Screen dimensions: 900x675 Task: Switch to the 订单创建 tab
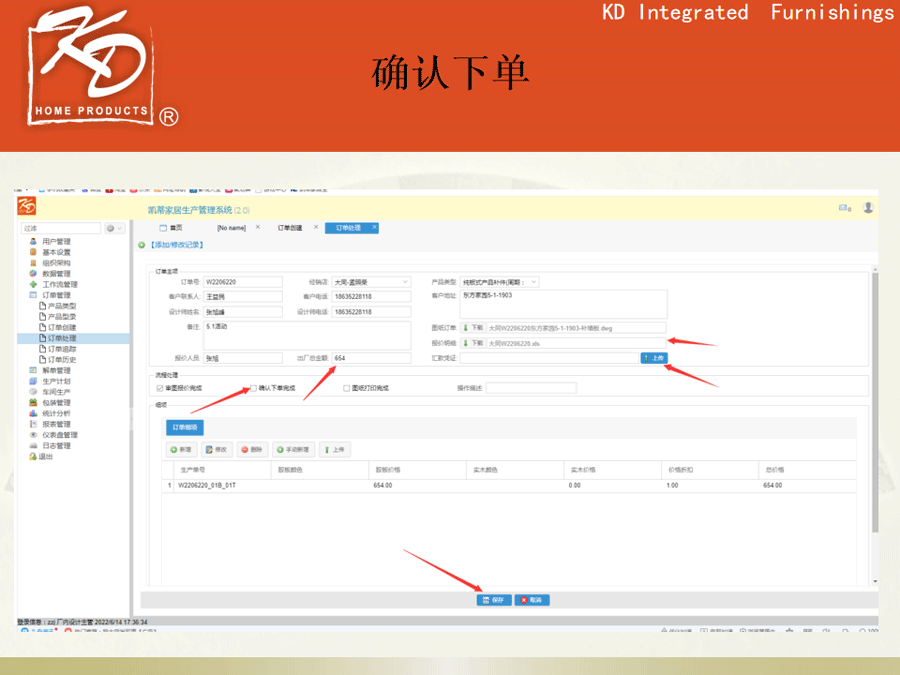pos(289,228)
